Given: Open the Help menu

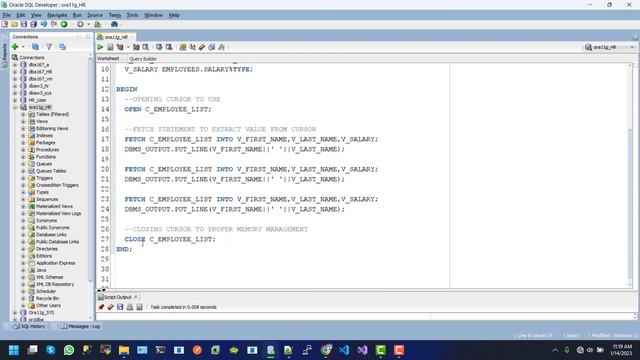Looking at the screenshot, I should click(x=174, y=15).
